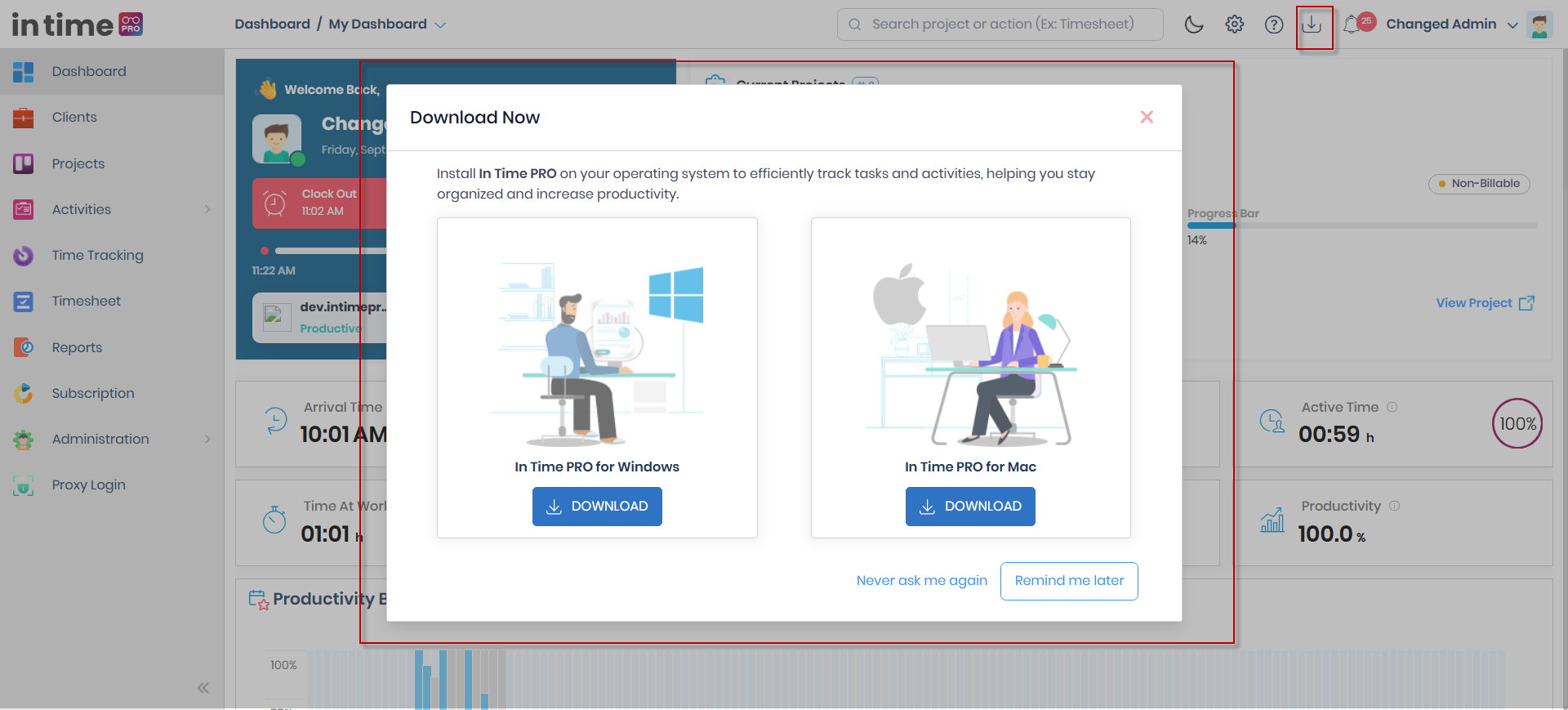Screen dimensions: 1568x710
Task: Open Reports menu item
Action: 112,347
